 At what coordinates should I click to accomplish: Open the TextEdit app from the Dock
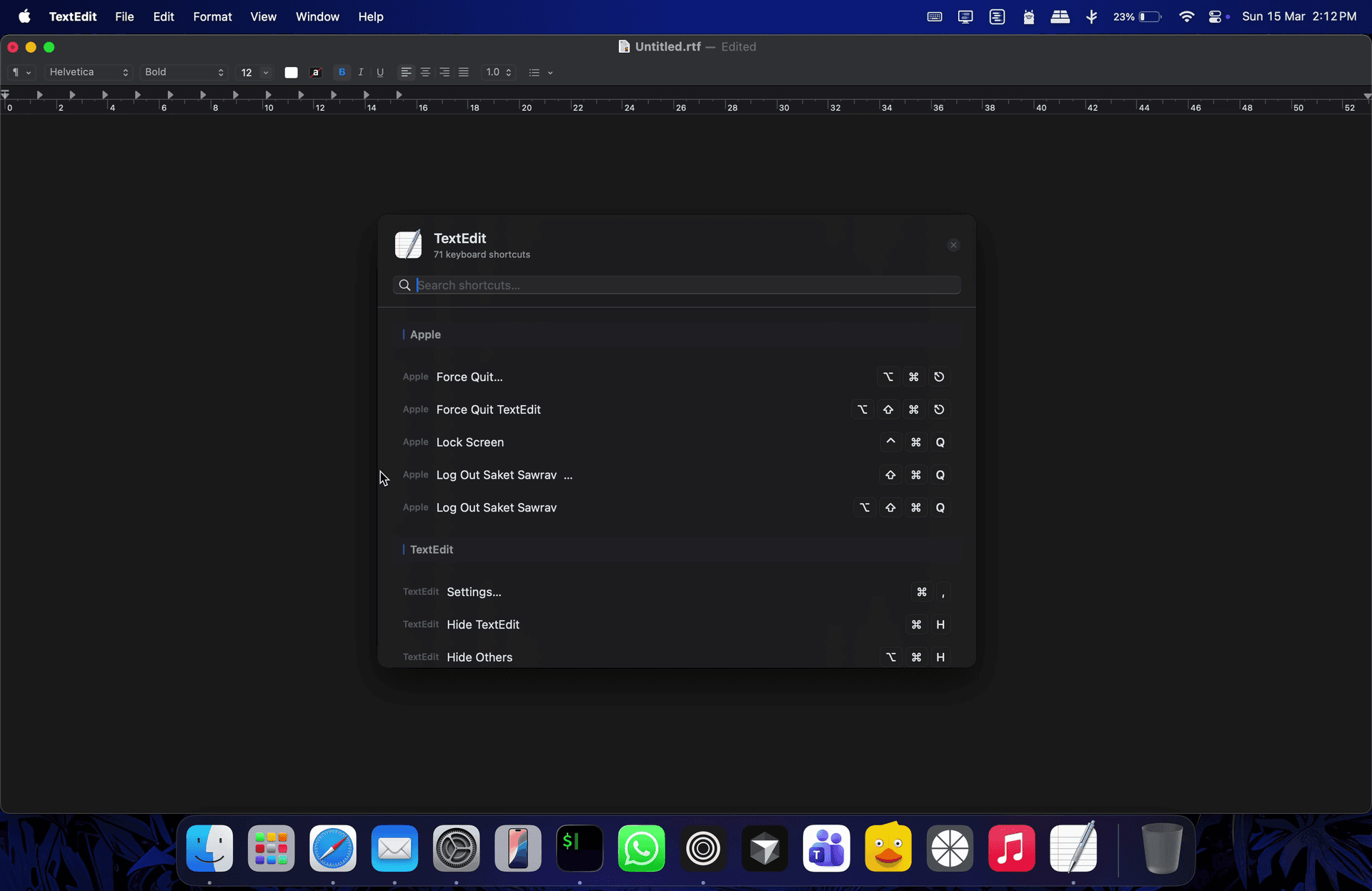[x=1075, y=848]
